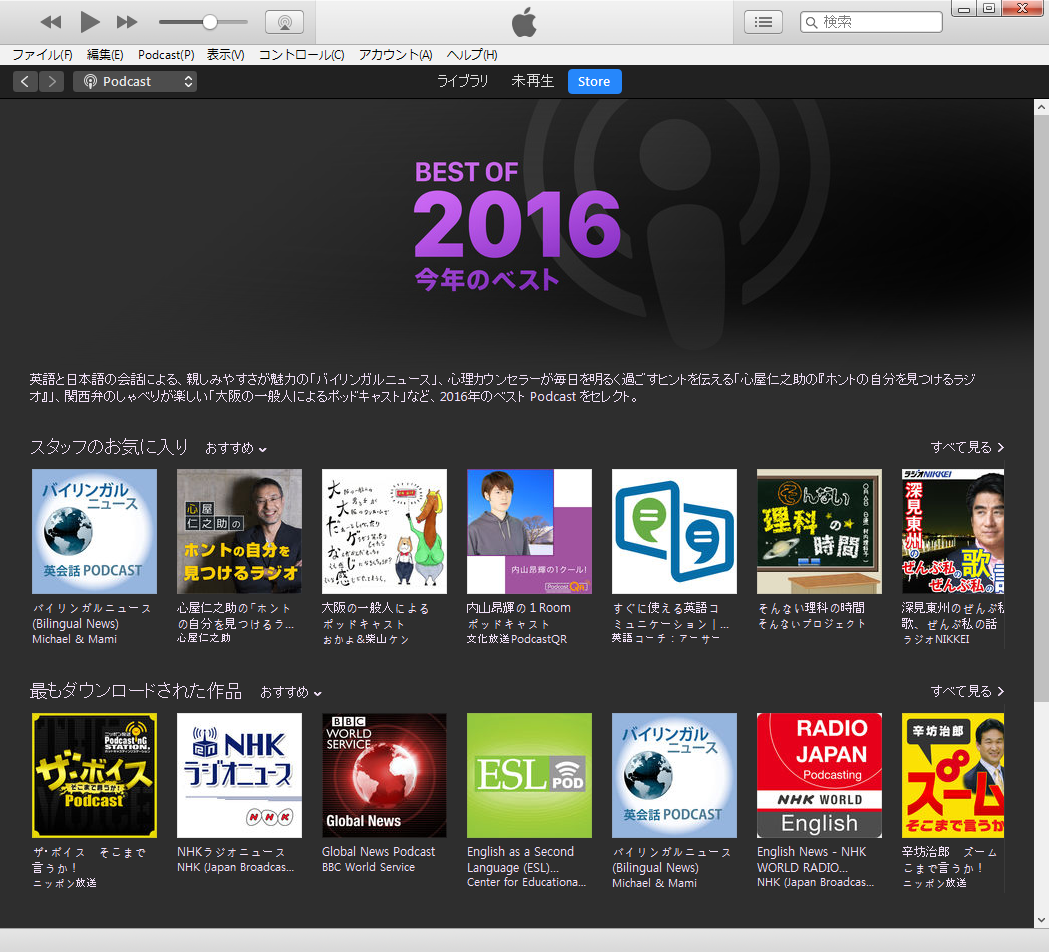Open バイリンガルニュース artwork in スタッフのお気に入り
1049x952 pixels.
coord(94,531)
